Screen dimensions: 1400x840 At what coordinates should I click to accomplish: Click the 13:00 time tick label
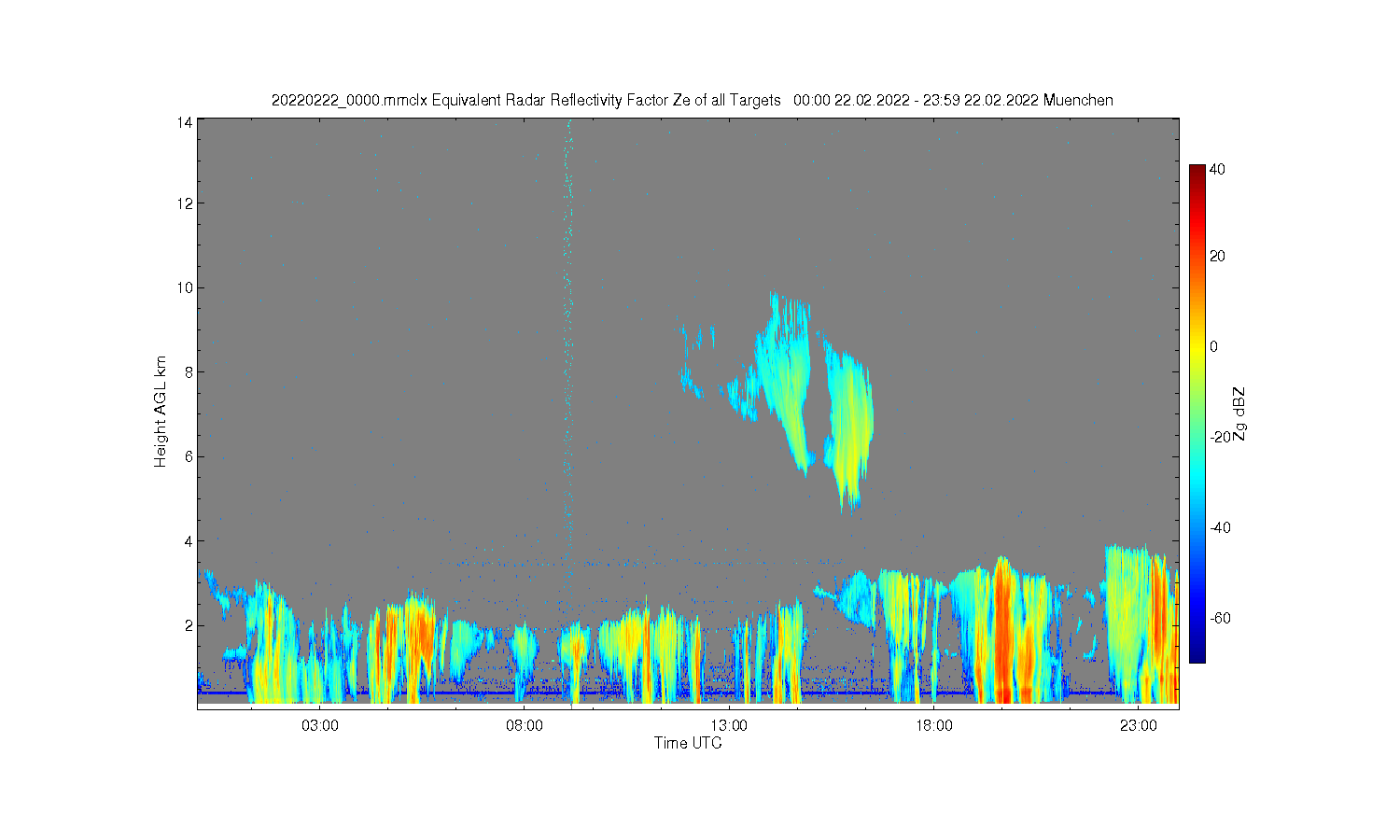coord(729,726)
